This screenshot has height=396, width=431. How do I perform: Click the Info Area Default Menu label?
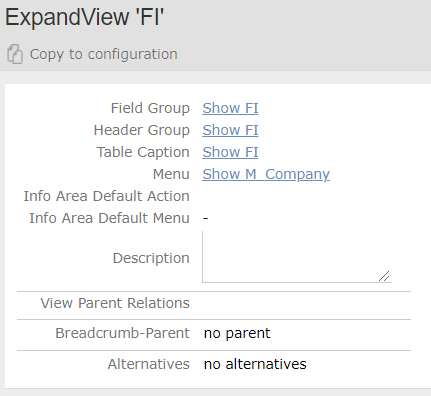(x=110, y=218)
